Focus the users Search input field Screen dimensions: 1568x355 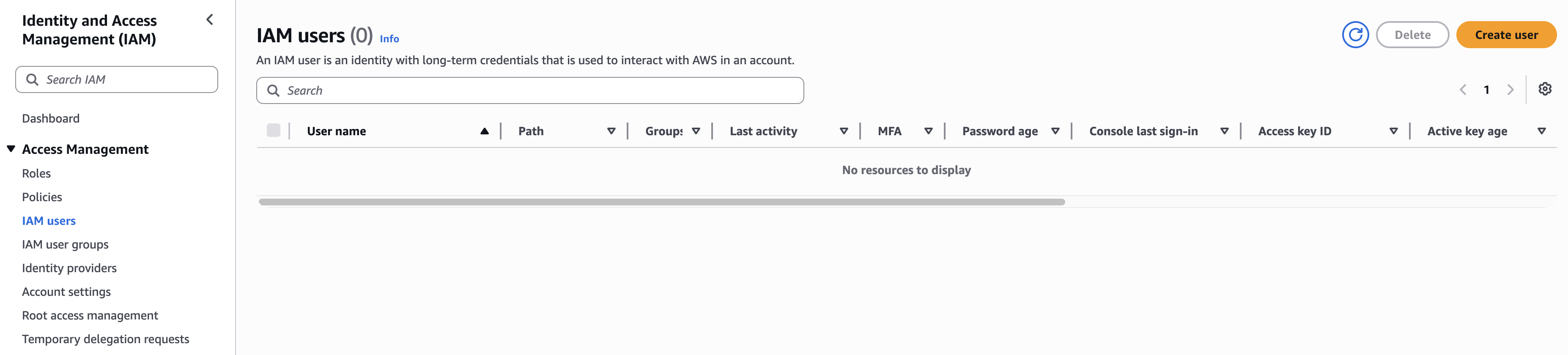(530, 90)
